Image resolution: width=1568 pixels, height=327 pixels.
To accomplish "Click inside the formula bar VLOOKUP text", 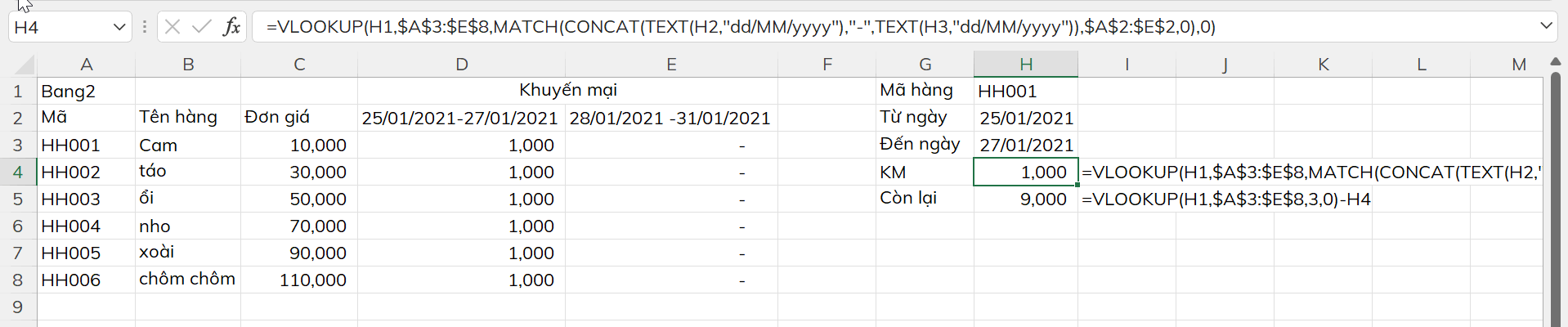I will point(736,27).
